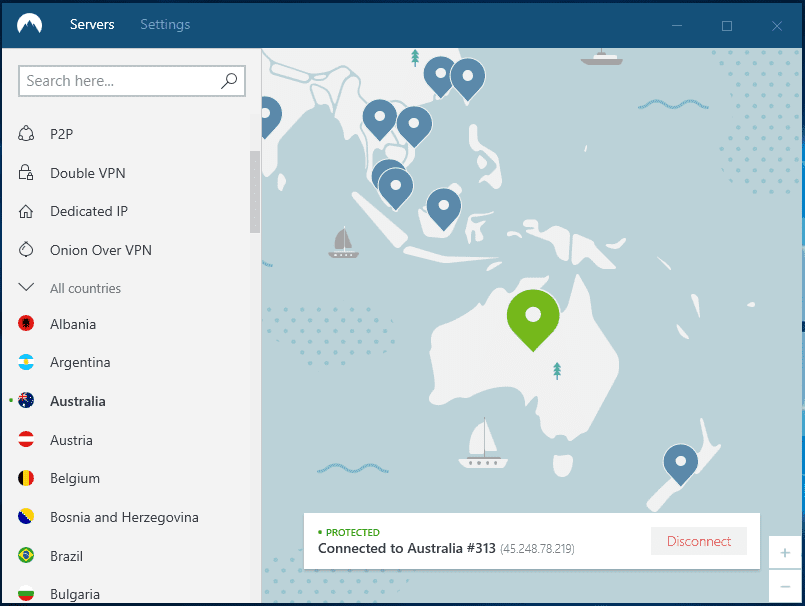This screenshot has height=606, width=805.
Task: Click the New Zealand map pin
Action: [x=680, y=464]
